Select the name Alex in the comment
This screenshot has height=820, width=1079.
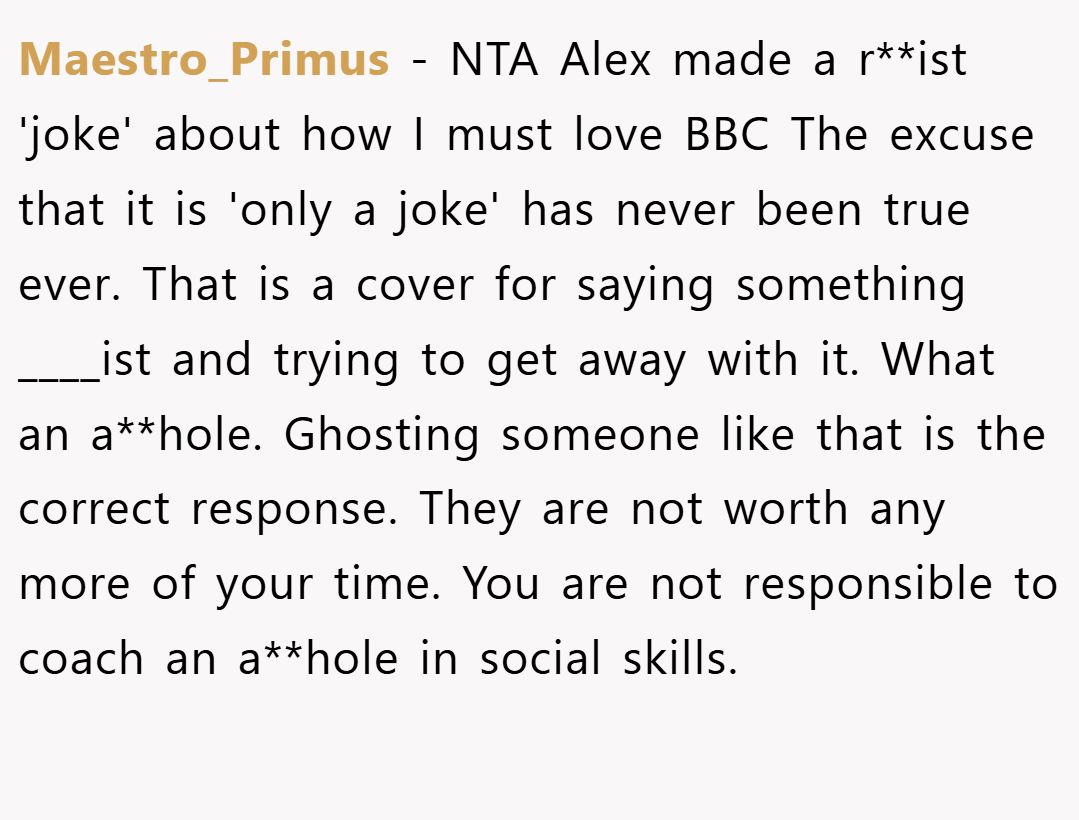[x=606, y=59]
